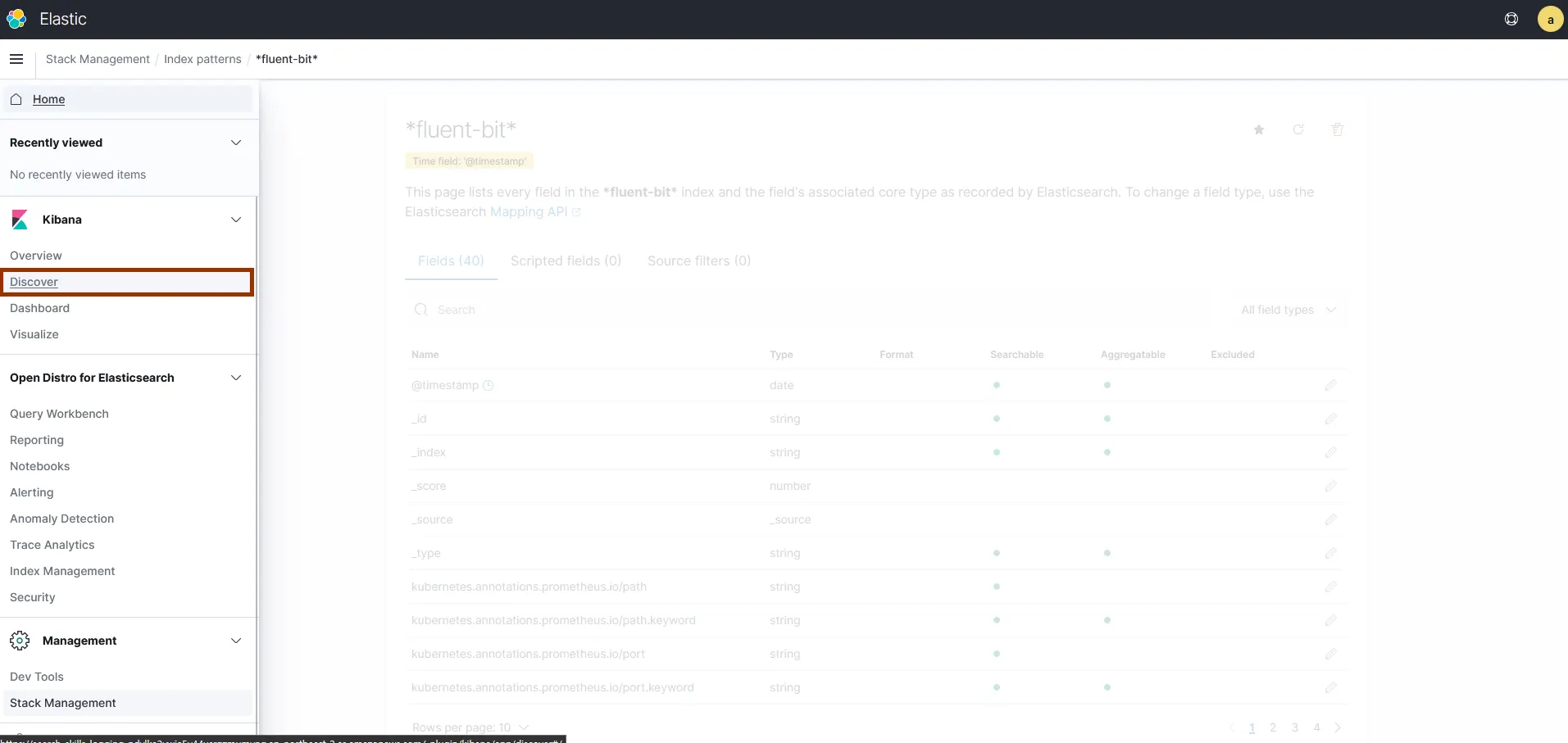Screen dimensions: 1568x743
Task: Sort by Searchable column header
Action: click(1016, 355)
